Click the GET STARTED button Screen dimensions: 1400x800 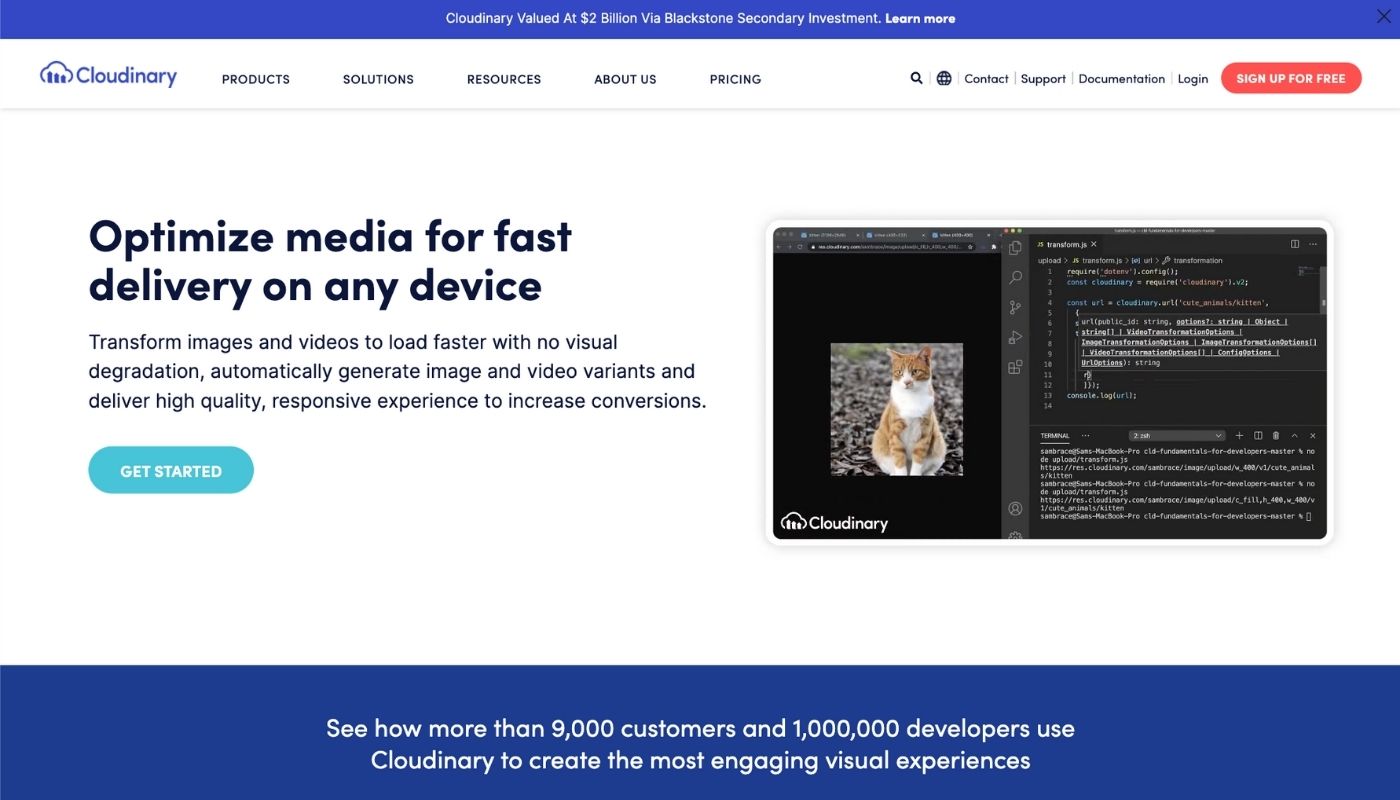point(171,470)
